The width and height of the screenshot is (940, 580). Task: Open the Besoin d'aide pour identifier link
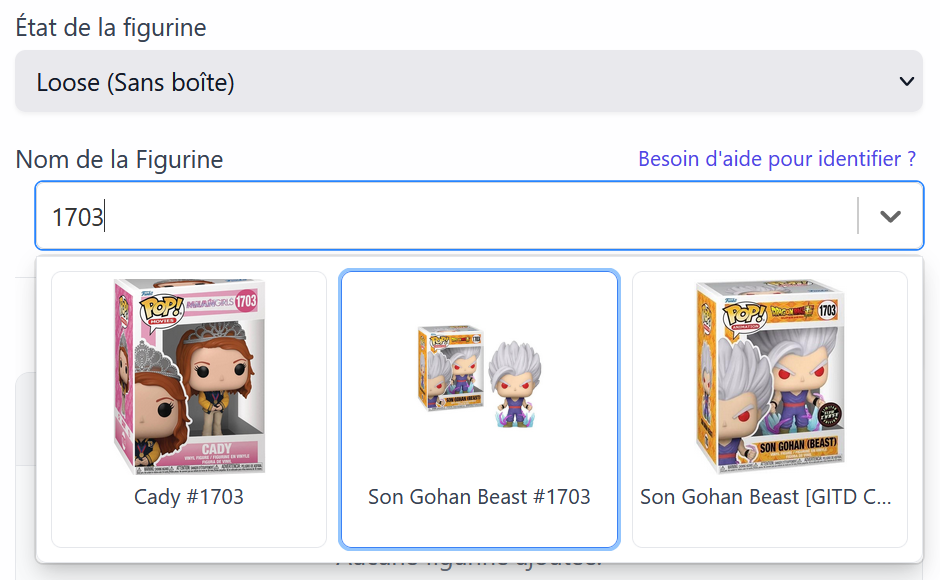coord(777,159)
